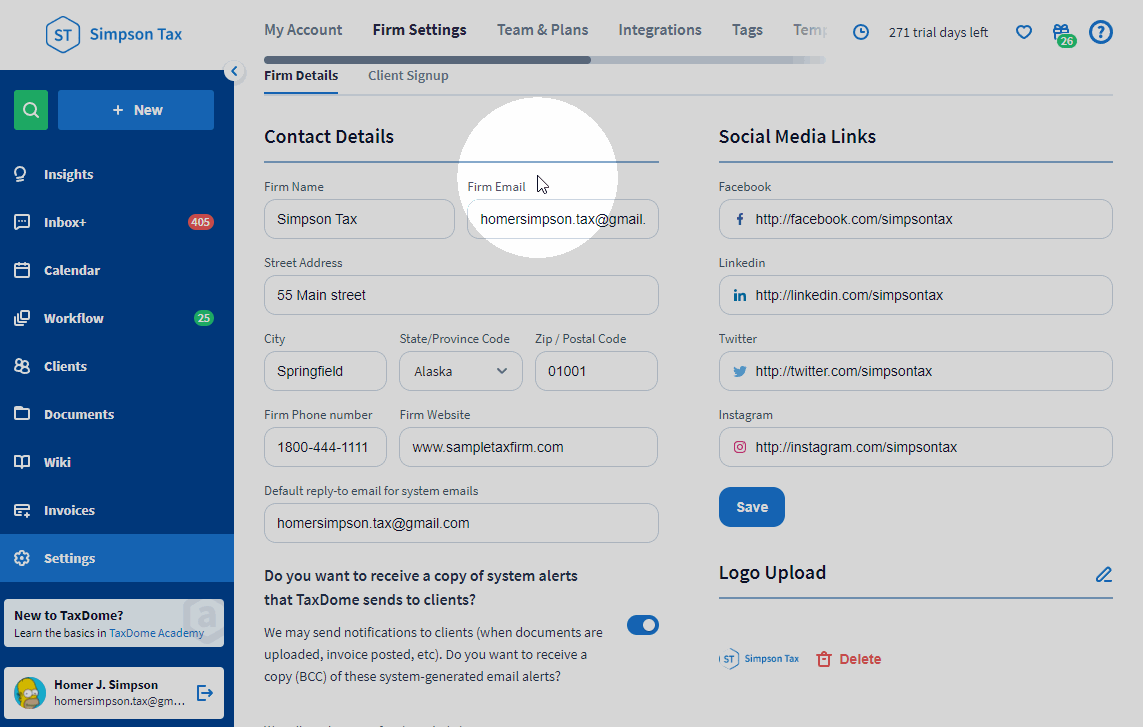
Task: Delete the uploaded logo
Action: pos(849,659)
